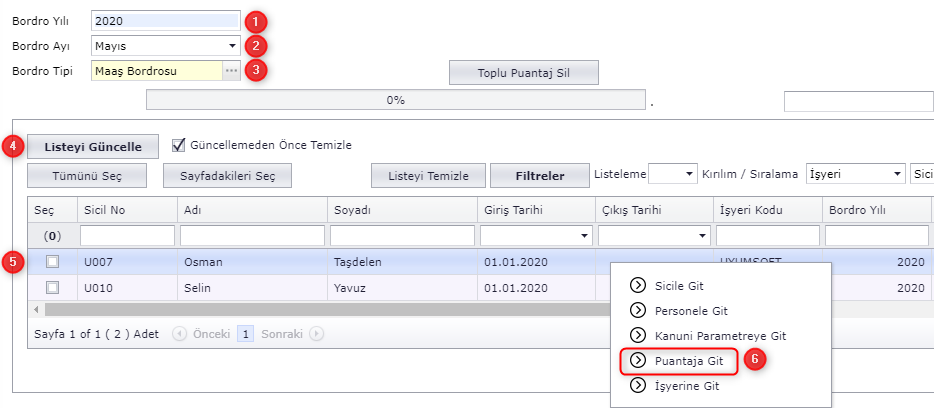This screenshot has height=408, width=934.
Task: Click the ellipsis icon in Bordro Tipi field
Action: (231, 71)
